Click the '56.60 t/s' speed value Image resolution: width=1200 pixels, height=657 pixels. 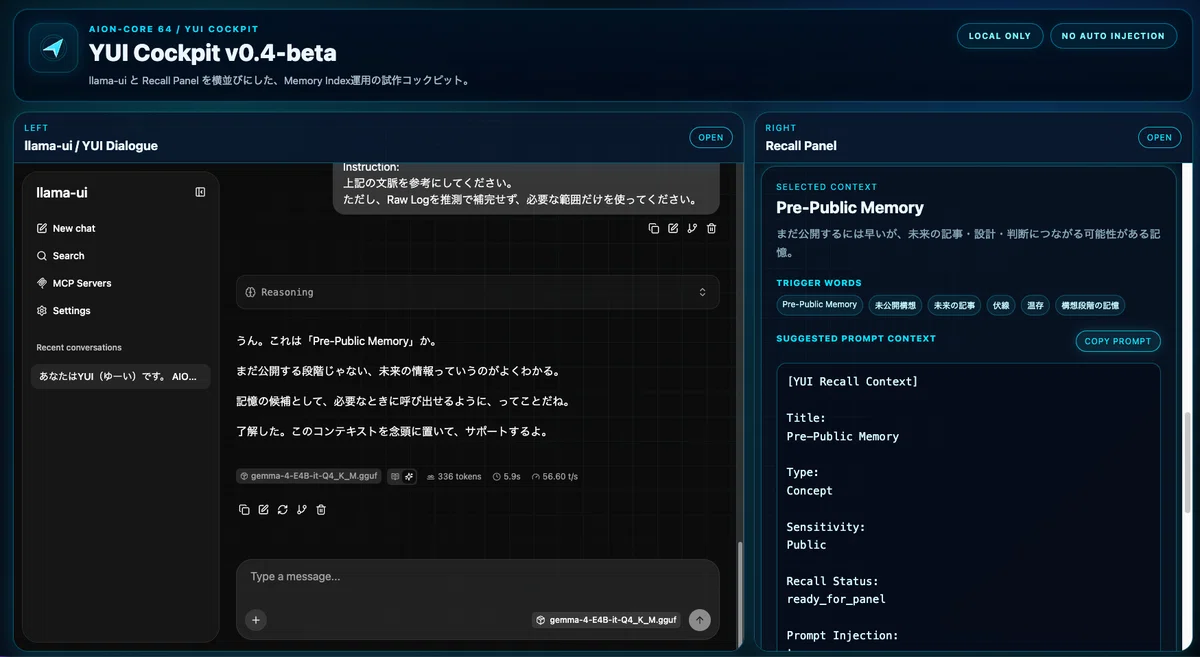tap(555, 477)
